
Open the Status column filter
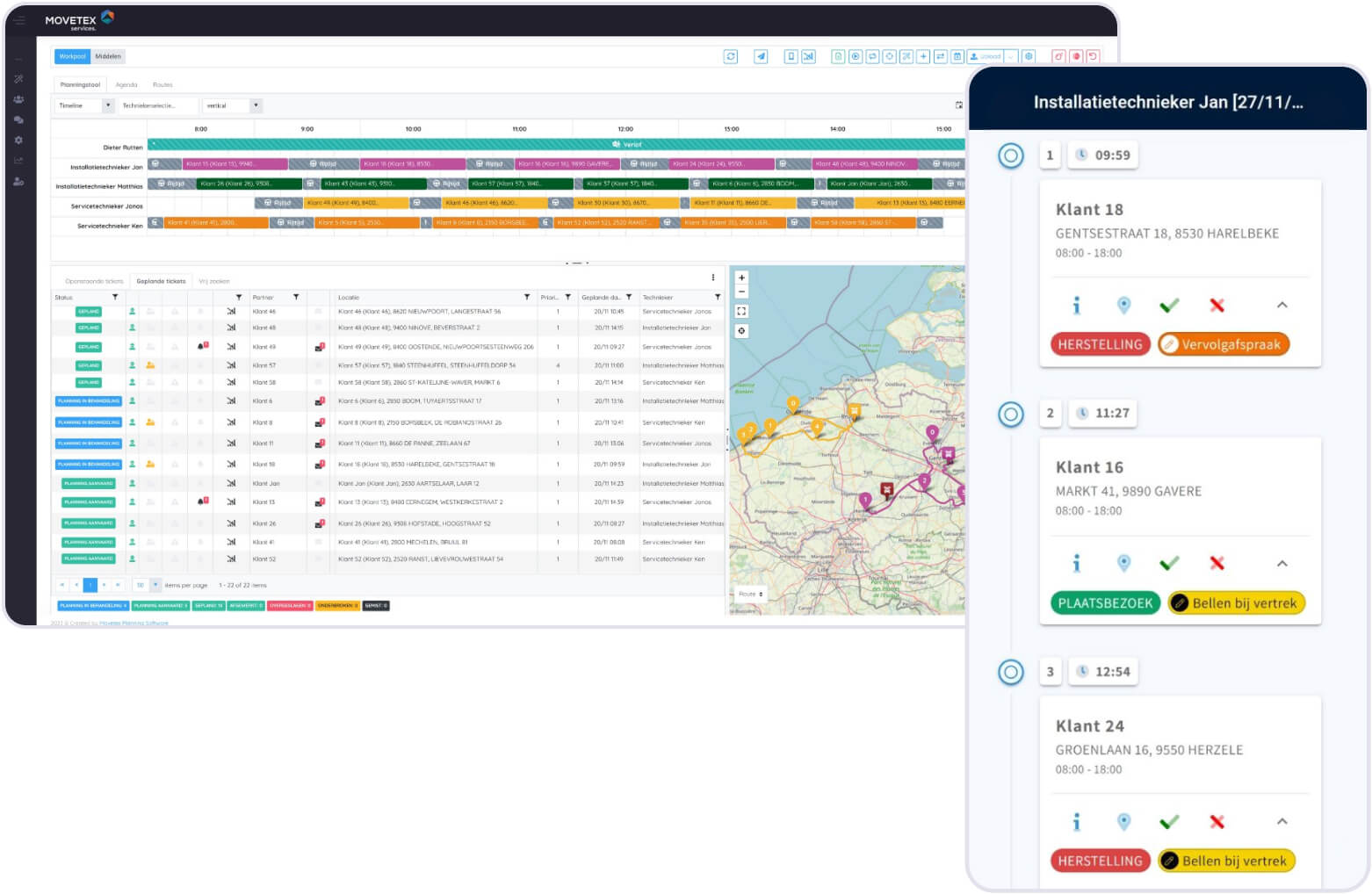coord(115,297)
